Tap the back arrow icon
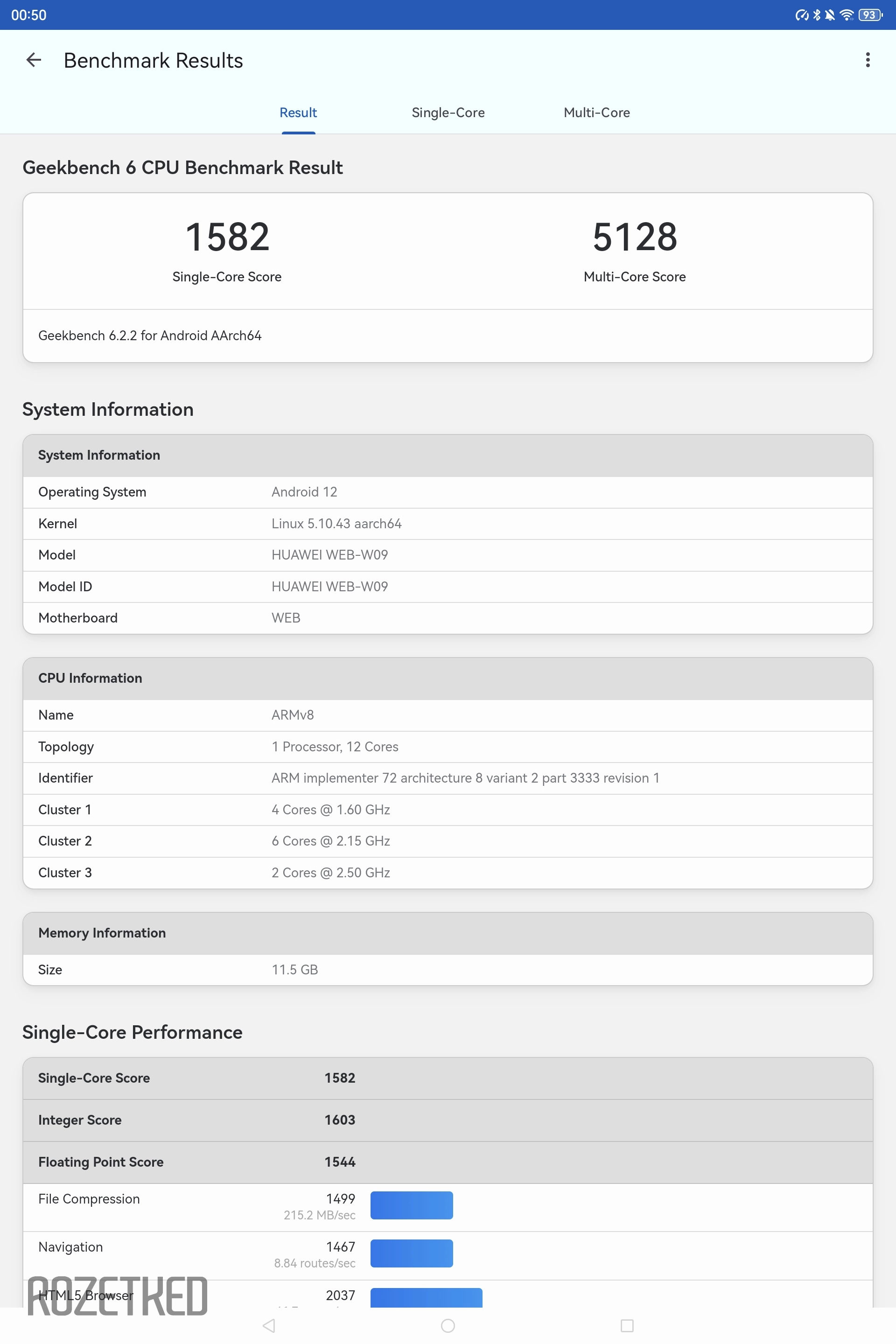Image resolution: width=896 pixels, height=1344 pixels. pos(34,60)
